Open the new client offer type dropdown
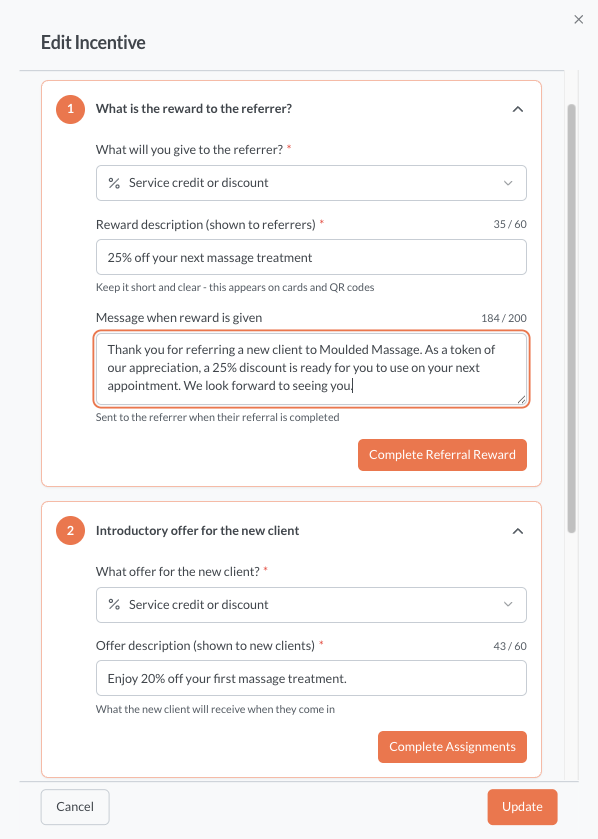598x839 pixels. tap(311, 605)
